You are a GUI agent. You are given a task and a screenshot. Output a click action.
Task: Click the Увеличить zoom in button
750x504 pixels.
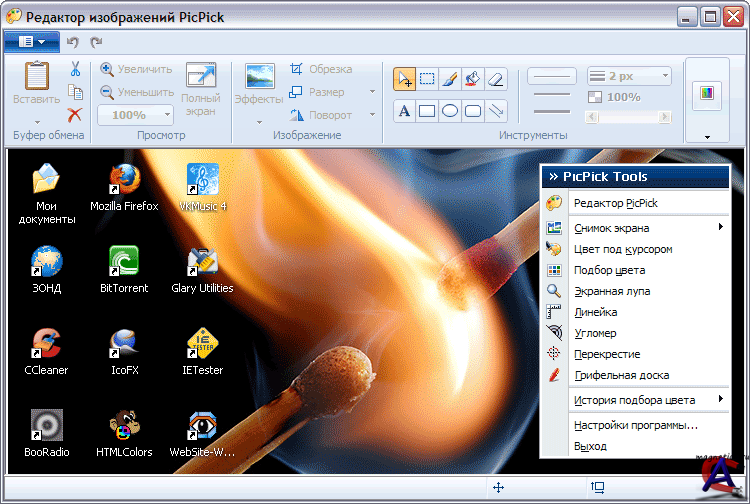pyautogui.click(x=135, y=69)
